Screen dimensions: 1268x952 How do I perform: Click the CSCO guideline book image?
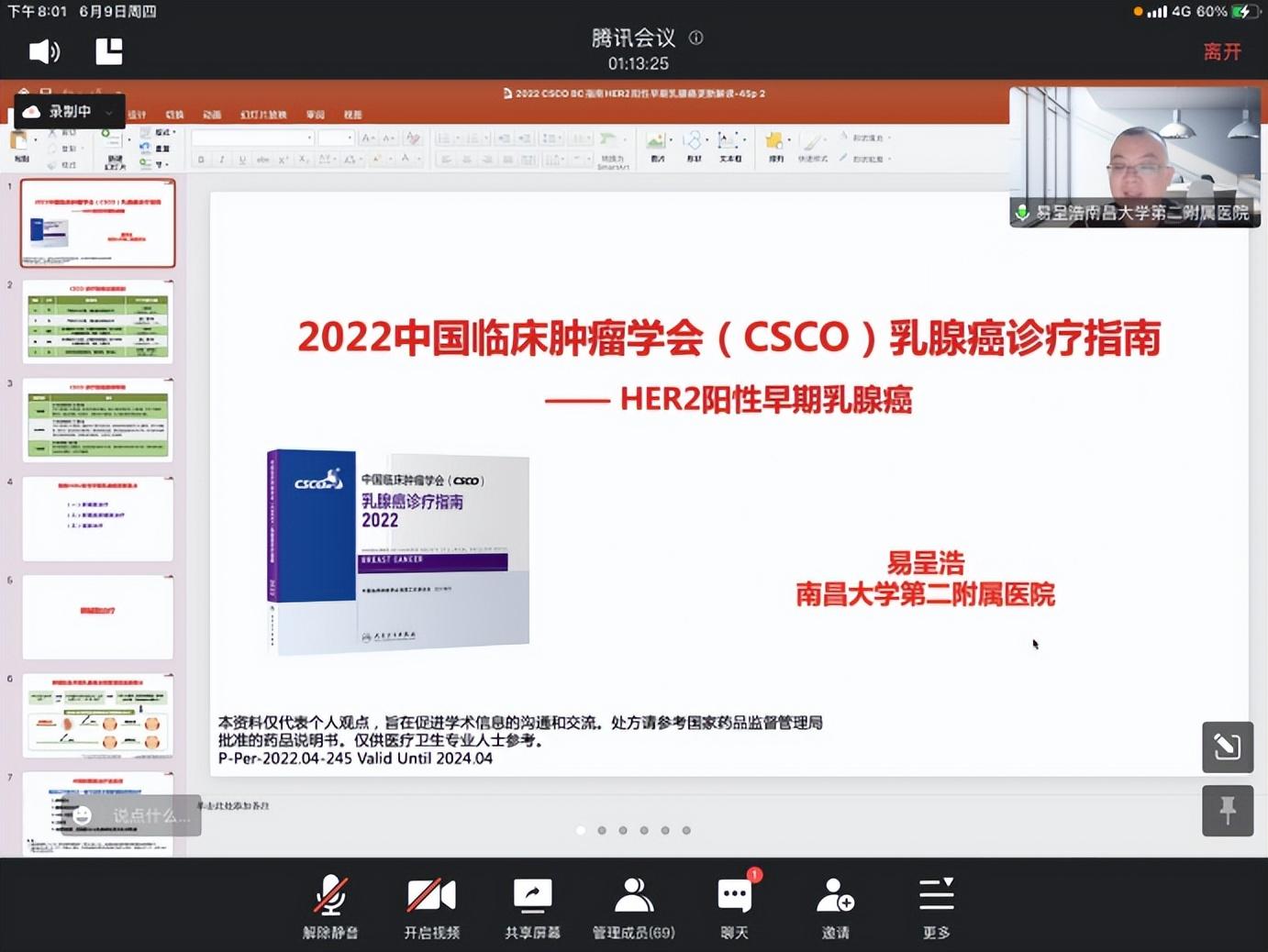coord(398,552)
